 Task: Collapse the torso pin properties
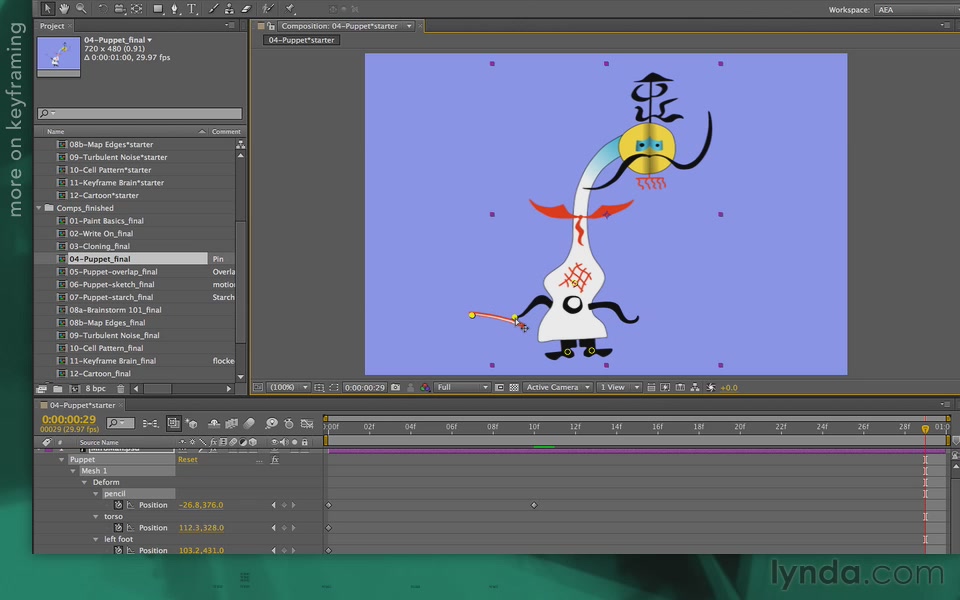[96, 517]
